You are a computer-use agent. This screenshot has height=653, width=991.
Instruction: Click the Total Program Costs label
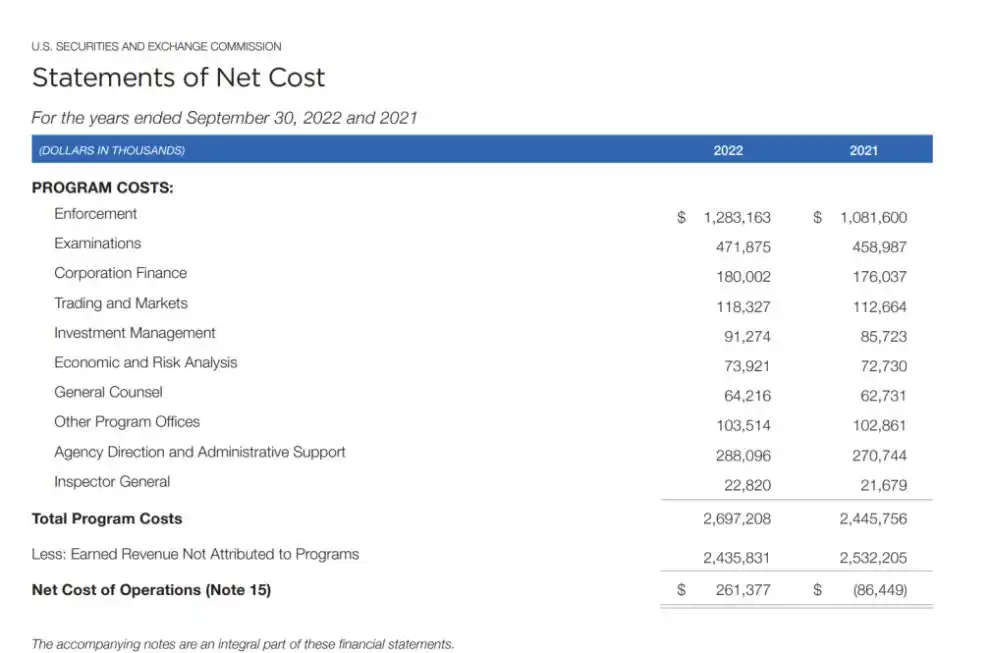point(107,519)
